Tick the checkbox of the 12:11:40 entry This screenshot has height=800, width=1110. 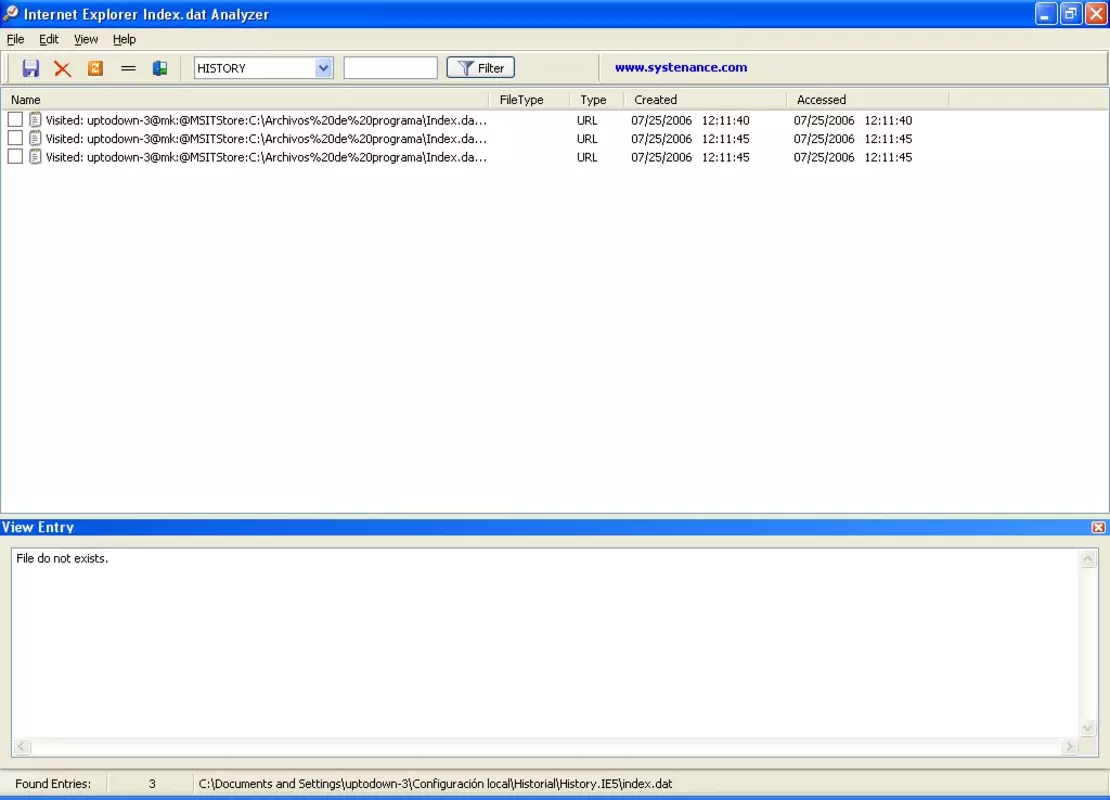(x=15, y=120)
